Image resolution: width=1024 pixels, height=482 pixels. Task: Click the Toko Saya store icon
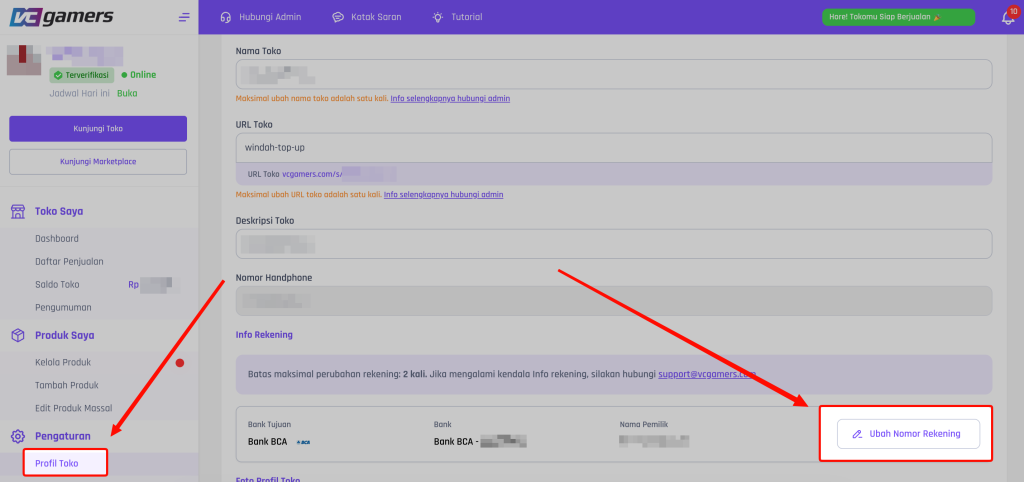click(x=18, y=211)
